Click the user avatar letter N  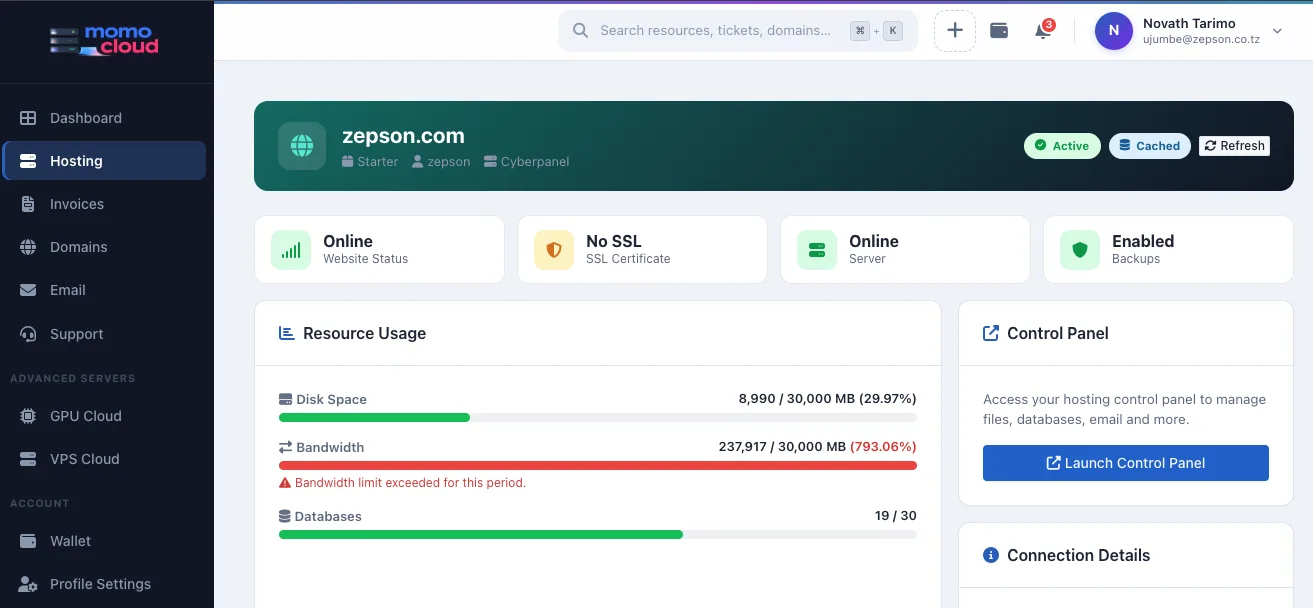1114,31
